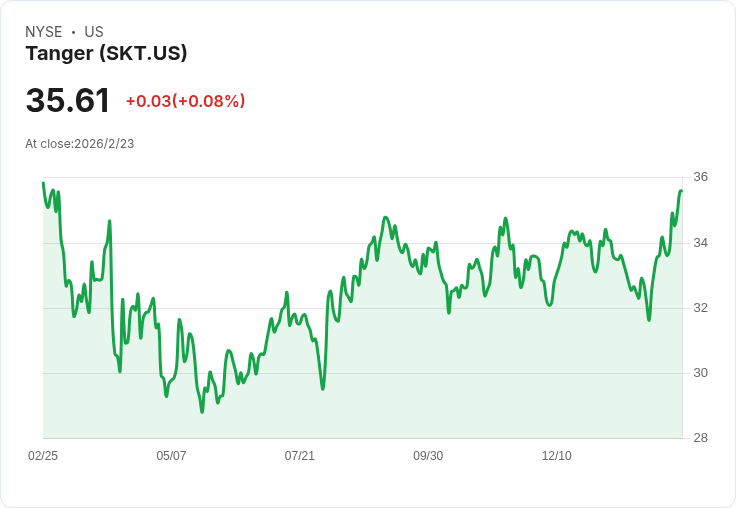Click the NYSE exchange label
The height and width of the screenshot is (508, 736).
pos(44,32)
